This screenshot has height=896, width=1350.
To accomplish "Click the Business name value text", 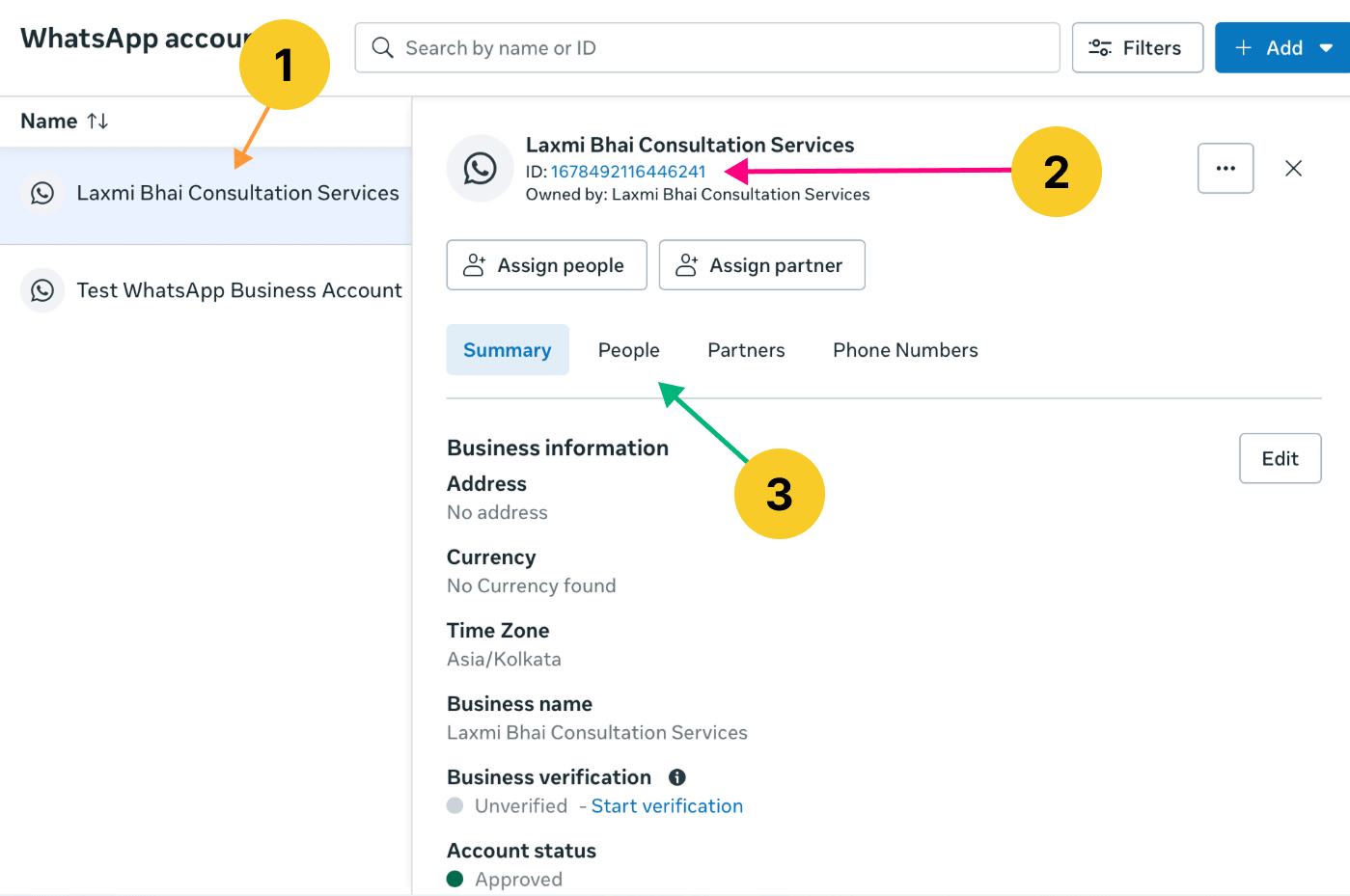I will point(596,733).
